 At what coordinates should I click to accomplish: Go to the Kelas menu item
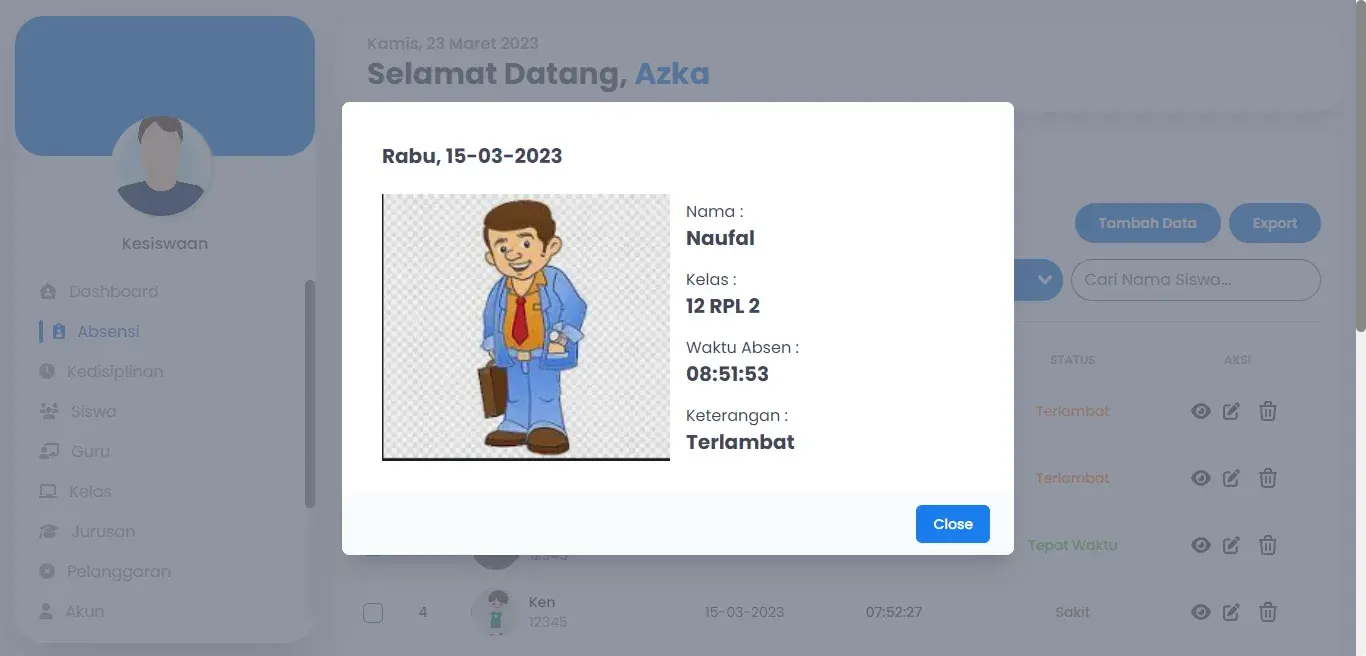90,492
